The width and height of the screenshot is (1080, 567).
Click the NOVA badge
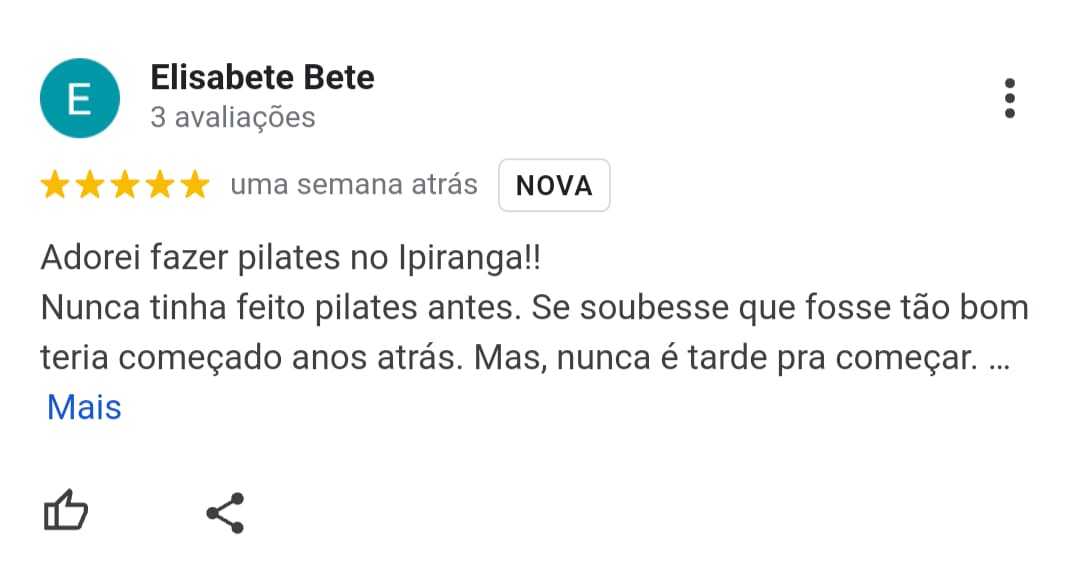554,185
